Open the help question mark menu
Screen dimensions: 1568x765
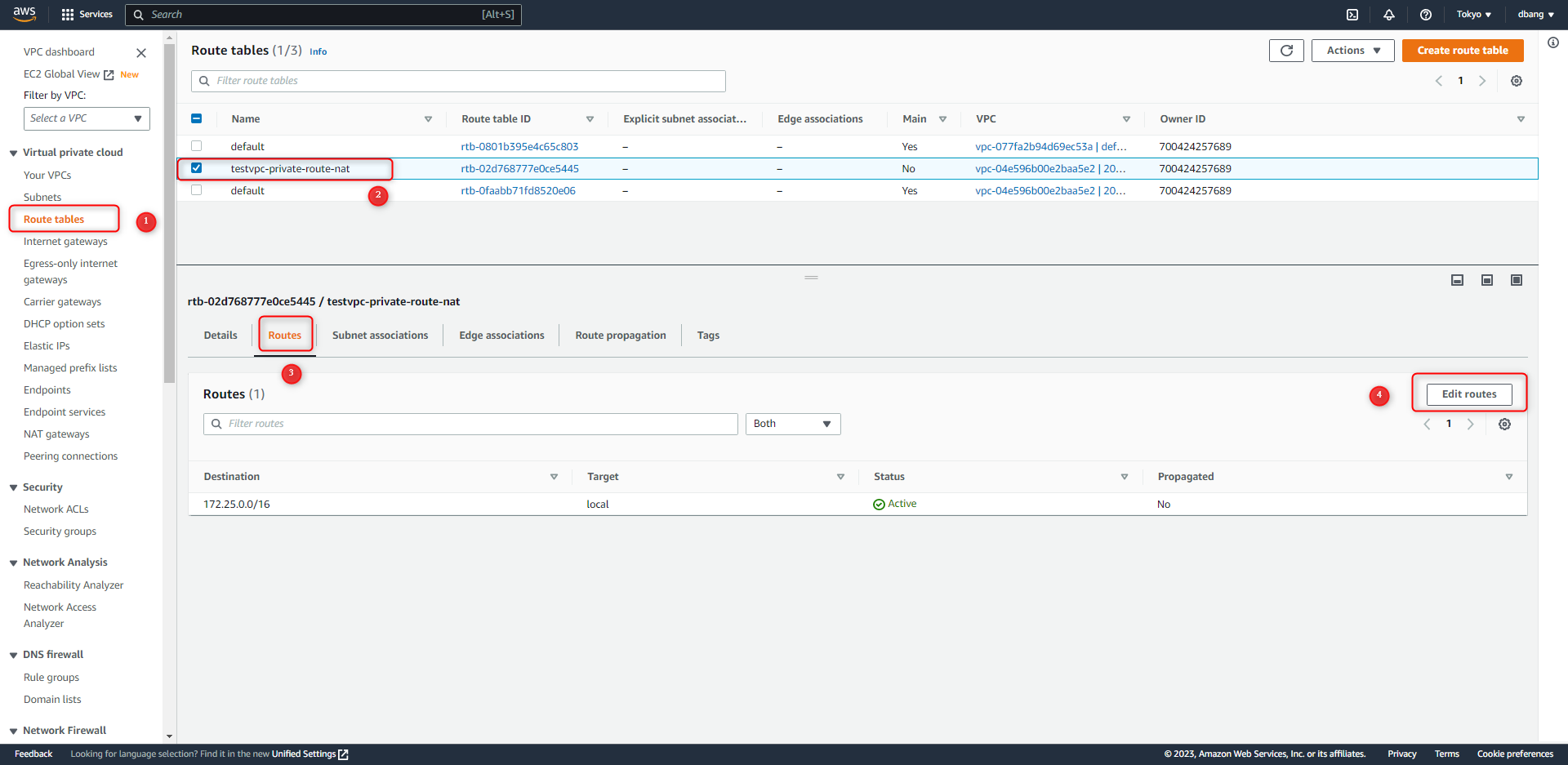coord(1426,15)
